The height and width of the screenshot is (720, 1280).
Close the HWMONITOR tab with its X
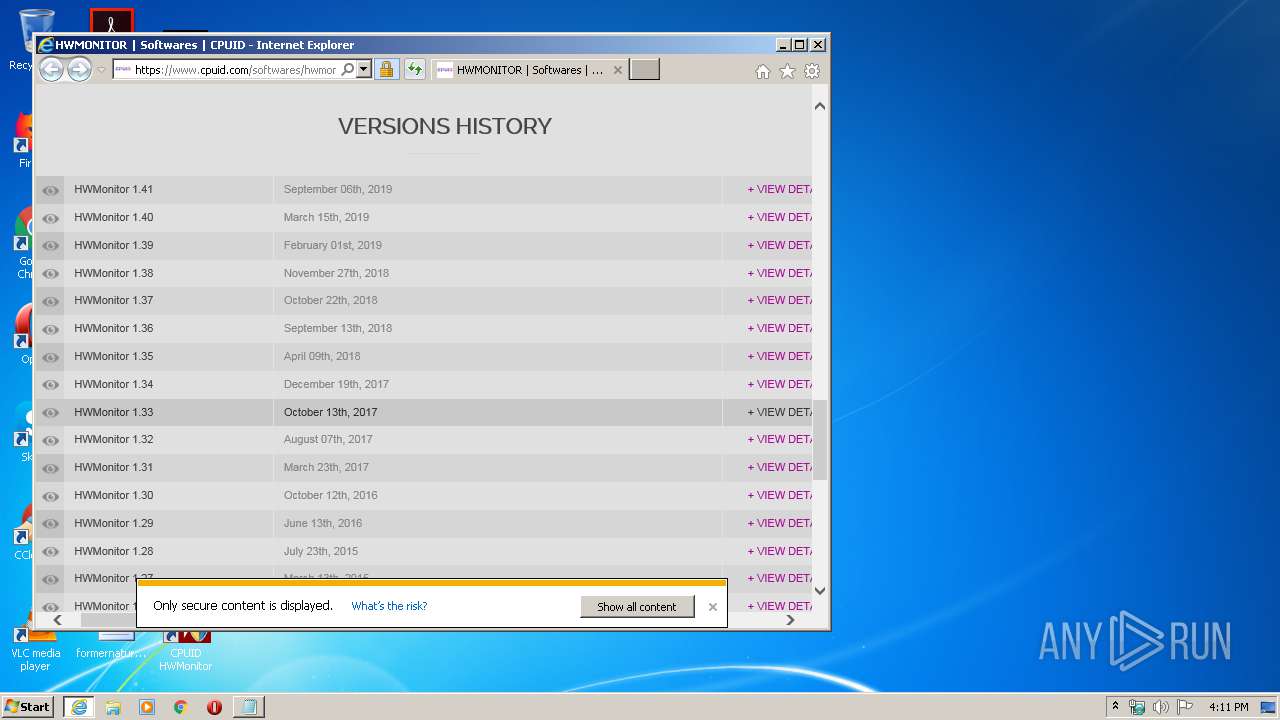617,70
